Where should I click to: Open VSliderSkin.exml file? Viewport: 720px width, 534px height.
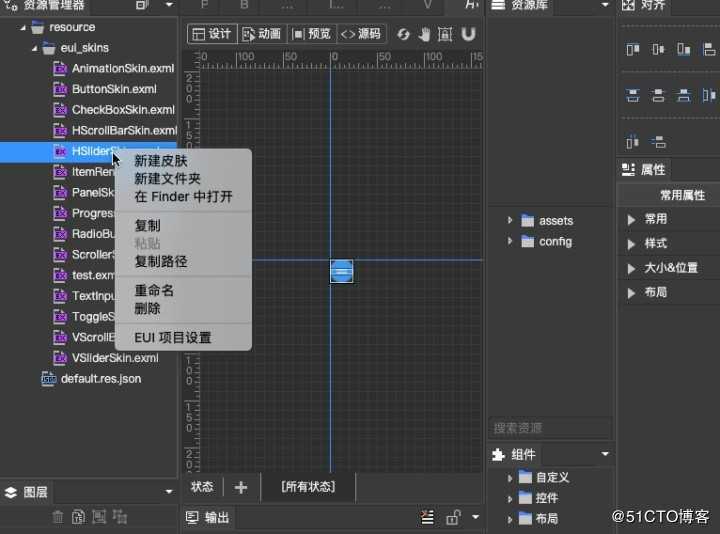(x=115, y=358)
